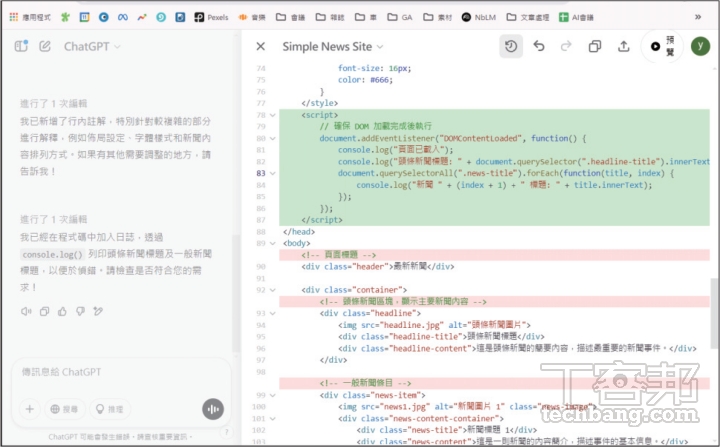Screen dimensions: 720x447
Task: Collapse the script block at line 78
Action: click(x=273, y=115)
